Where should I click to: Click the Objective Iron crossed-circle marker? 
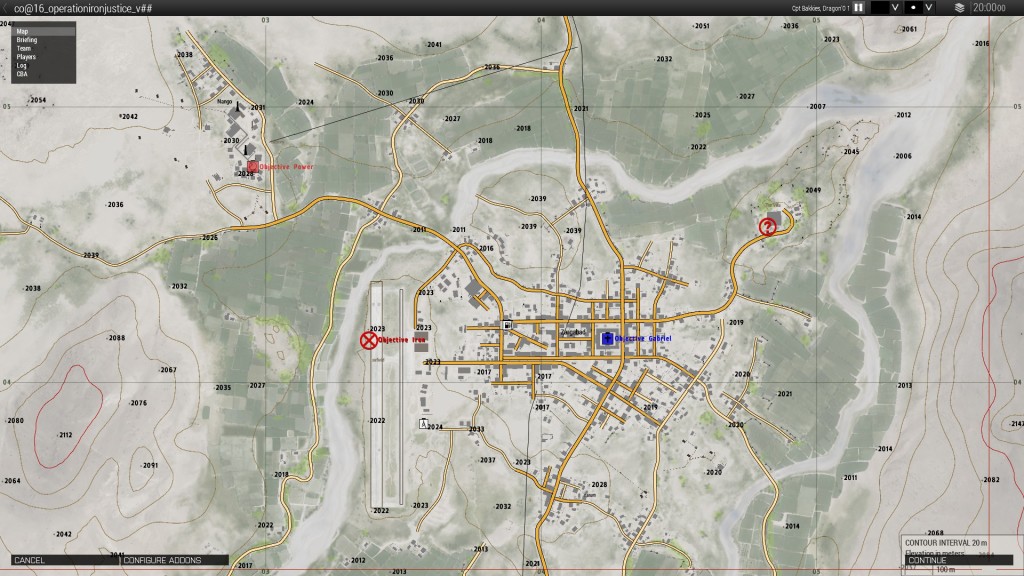pyautogui.click(x=369, y=340)
